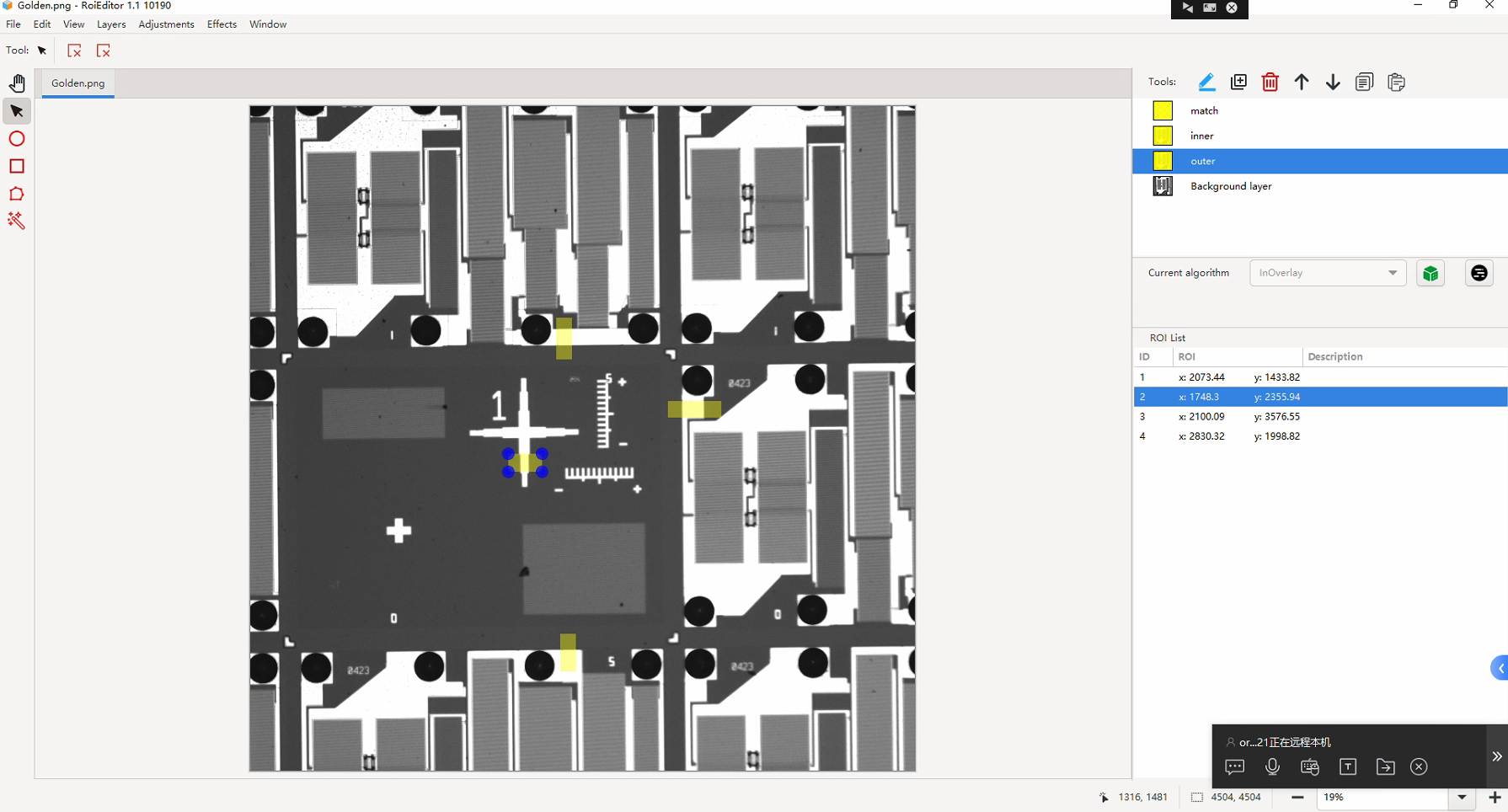
Task: Select the match layer
Action: tap(1320, 110)
